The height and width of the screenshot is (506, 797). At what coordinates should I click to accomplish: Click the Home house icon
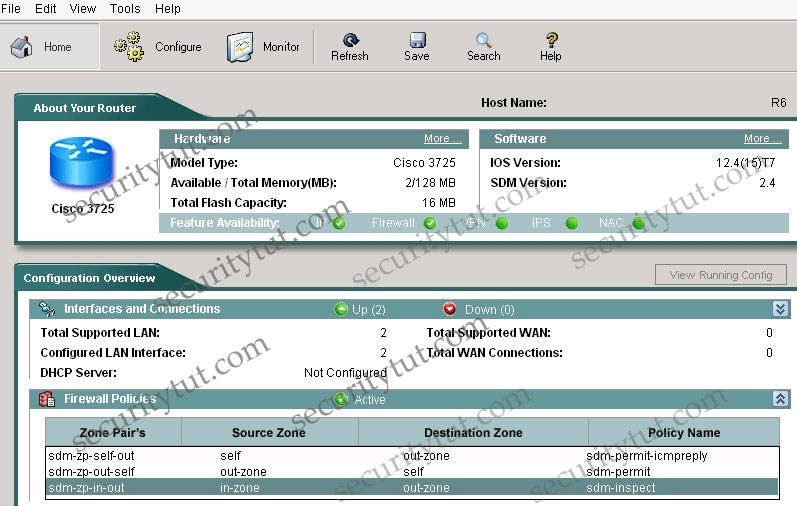(21, 47)
